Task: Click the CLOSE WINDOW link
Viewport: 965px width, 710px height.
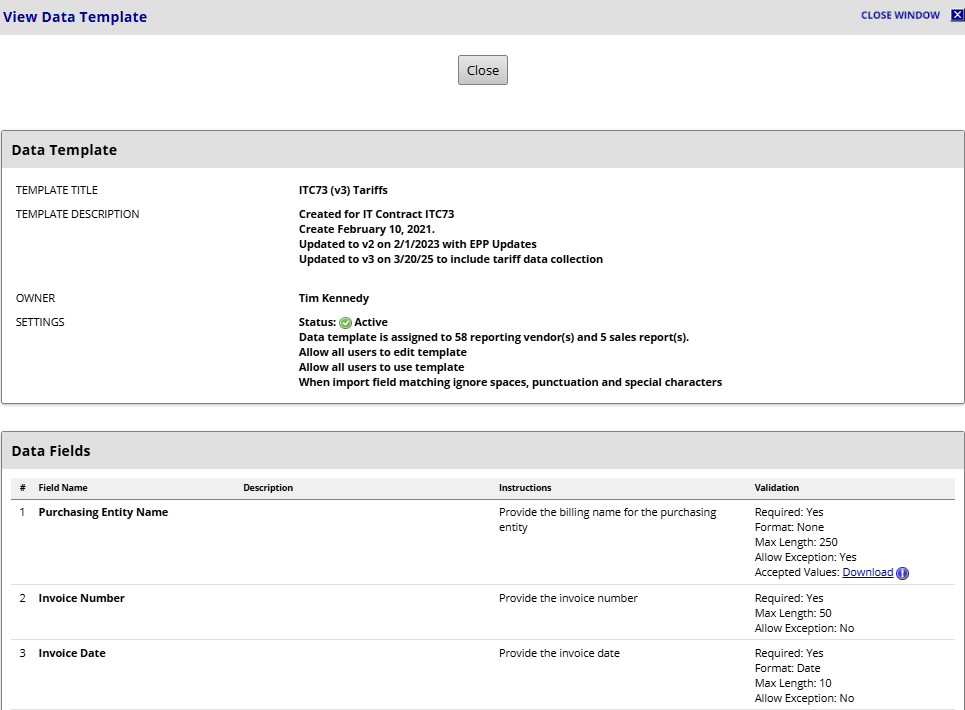Action: [900, 16]
